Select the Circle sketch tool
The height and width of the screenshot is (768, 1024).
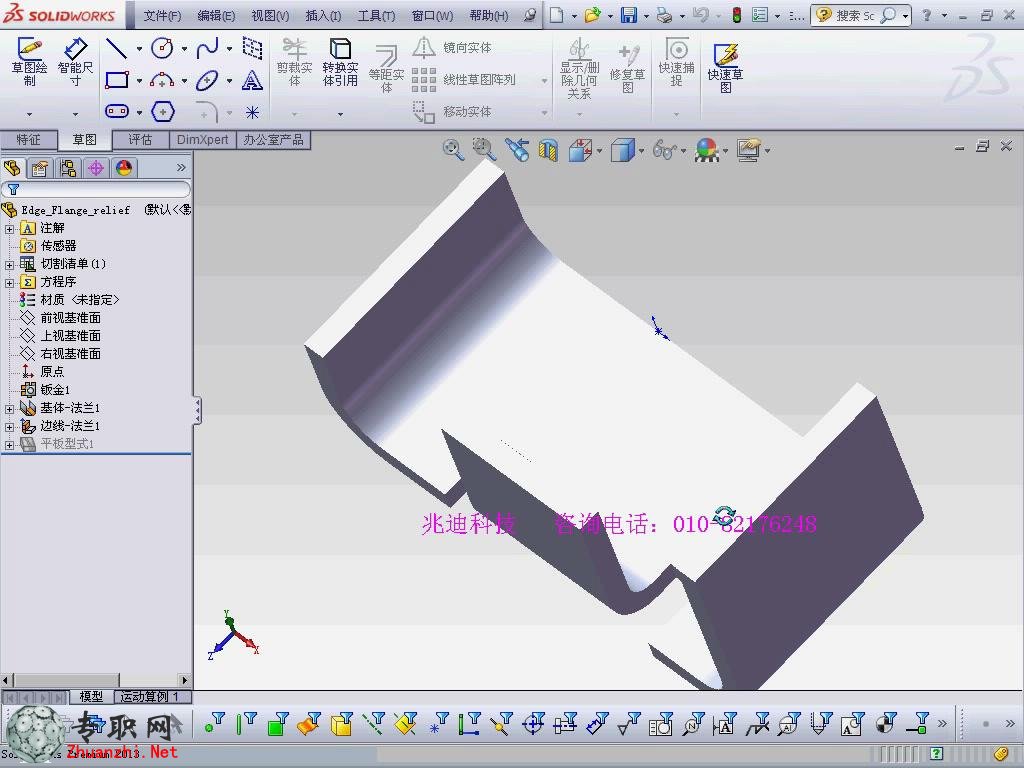(162, 48)
